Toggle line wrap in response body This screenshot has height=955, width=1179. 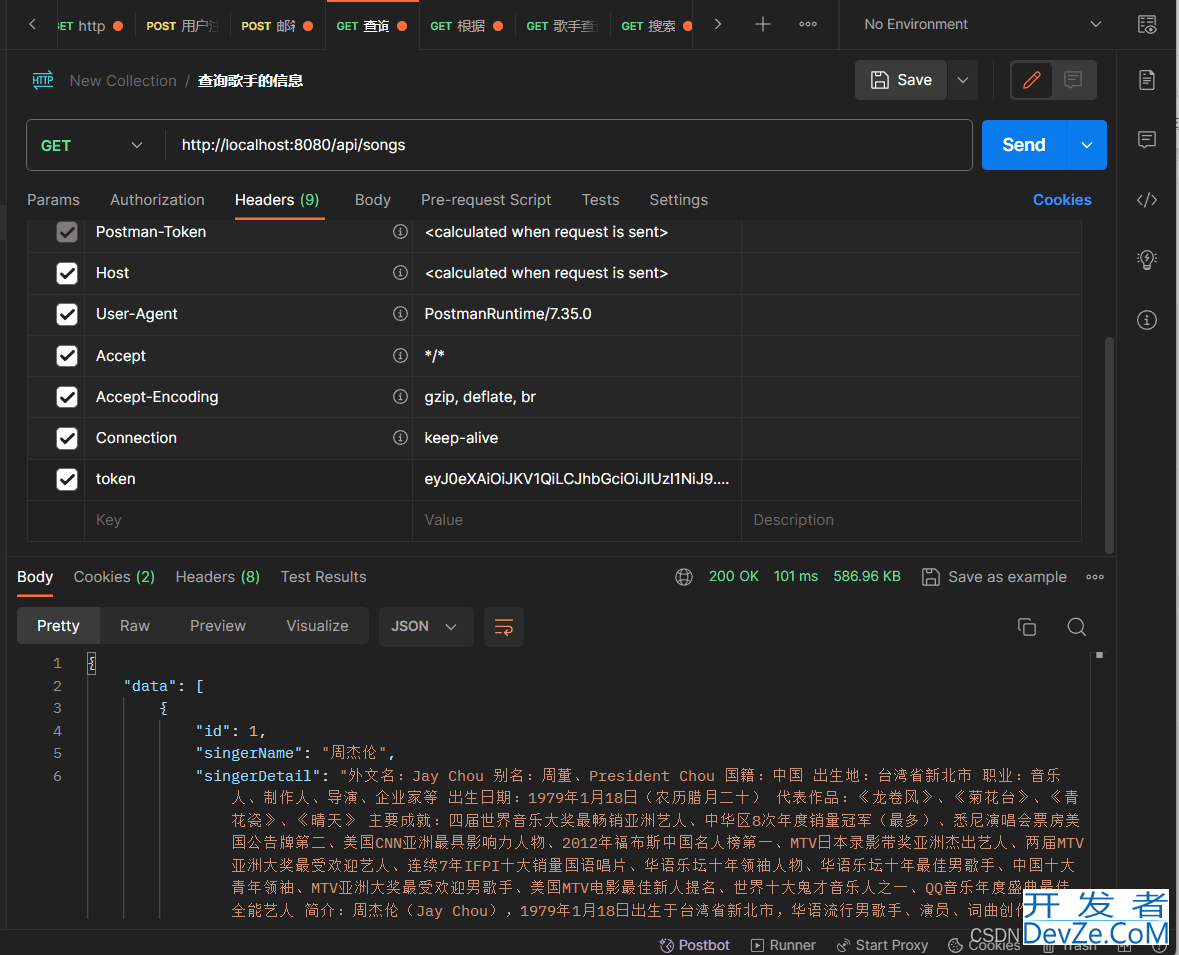click(x=504, y=627)
